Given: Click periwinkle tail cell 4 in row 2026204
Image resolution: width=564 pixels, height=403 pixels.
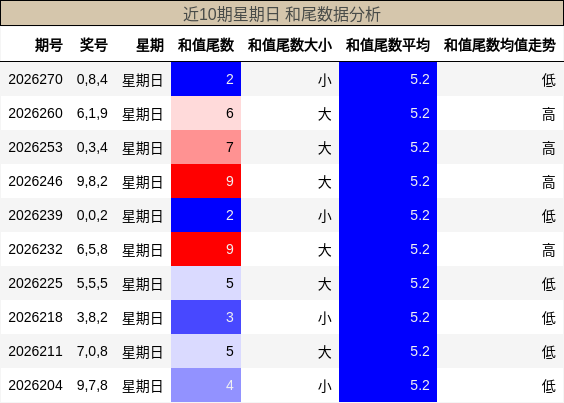Looking at the screenshot, I should coord(206,385).
